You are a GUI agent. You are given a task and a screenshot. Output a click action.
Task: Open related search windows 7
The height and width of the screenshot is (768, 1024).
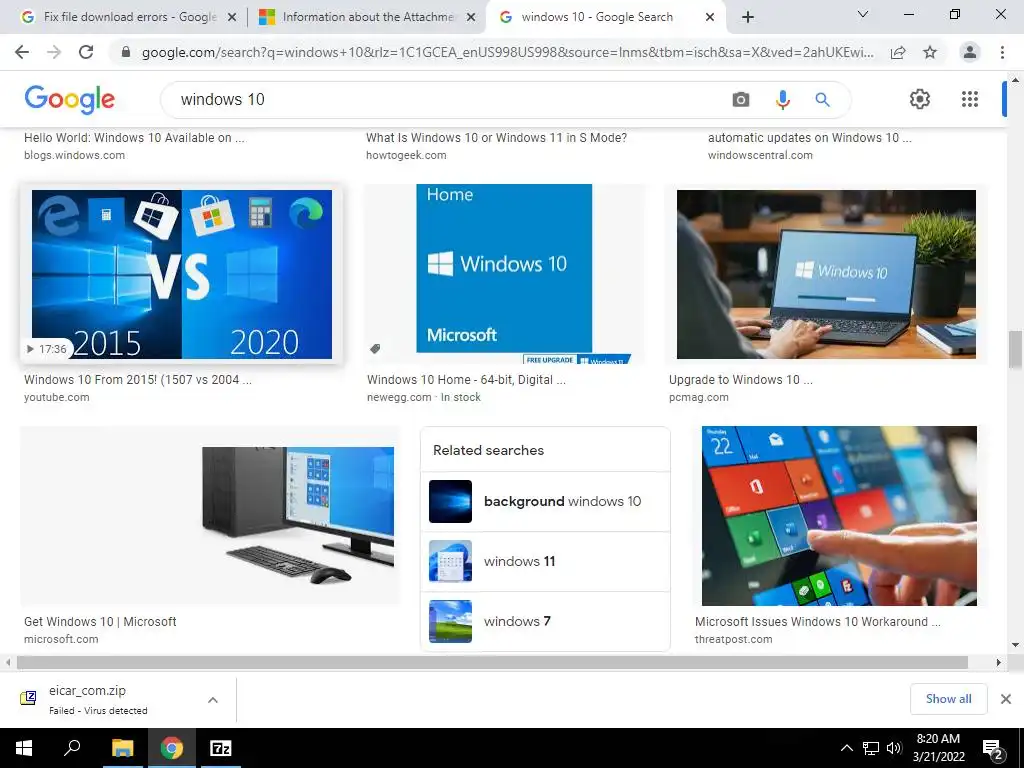(545, 621)
